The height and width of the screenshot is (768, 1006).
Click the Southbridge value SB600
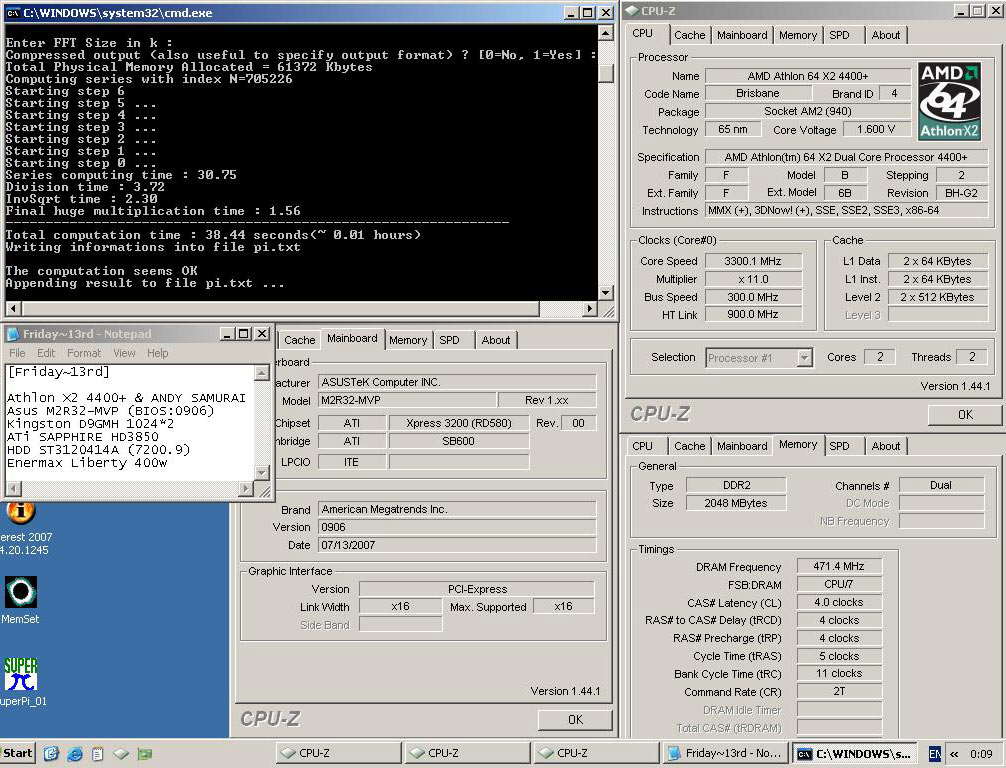(459, 441)
